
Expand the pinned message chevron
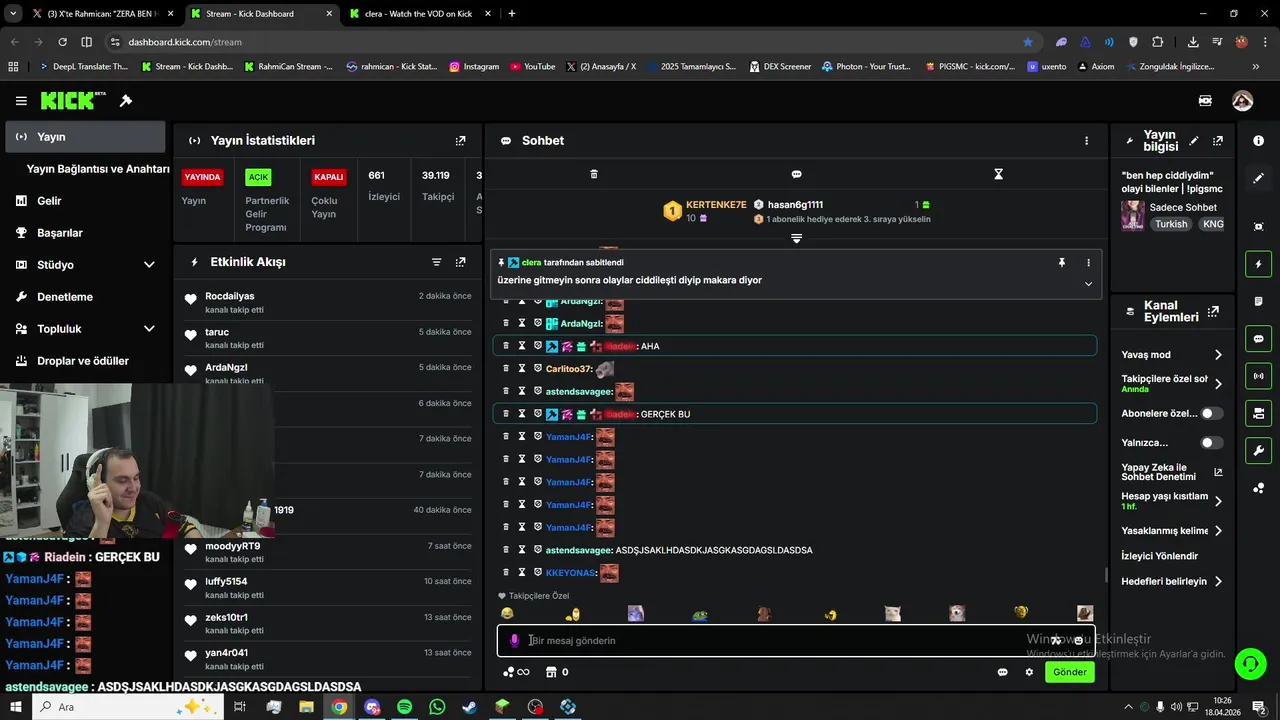[x=1088, y=284]
